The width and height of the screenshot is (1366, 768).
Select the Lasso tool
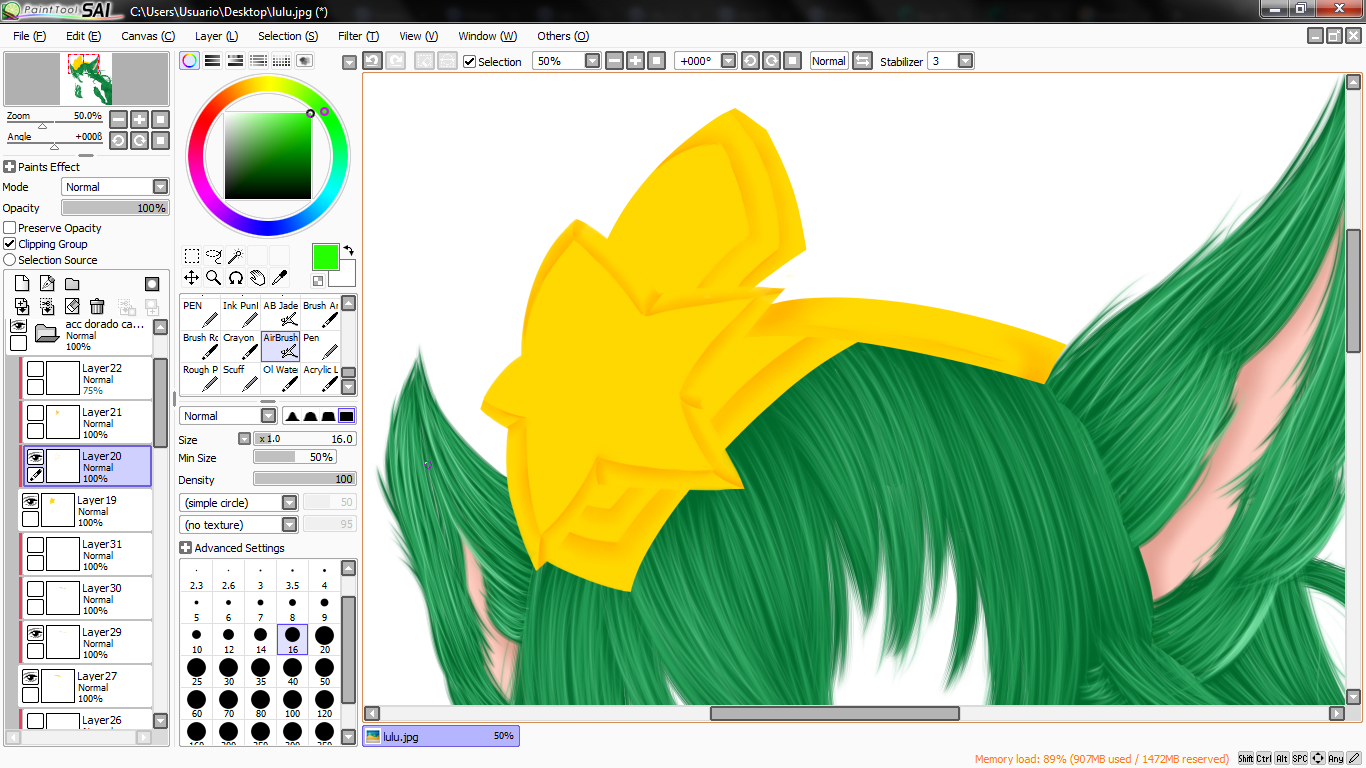pyautogui.click(x=213, y=256)
